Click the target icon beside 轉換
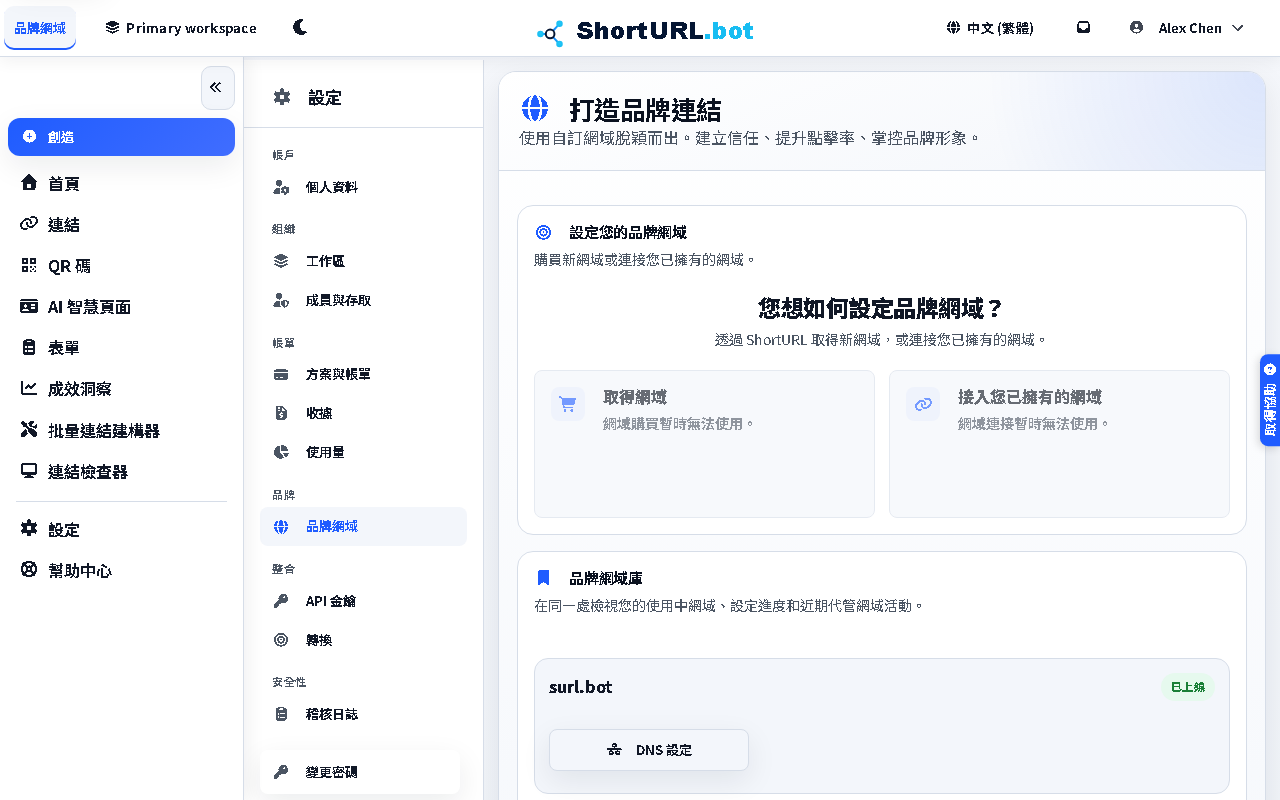The image size is (1280, 800). [x=281, y=640]
